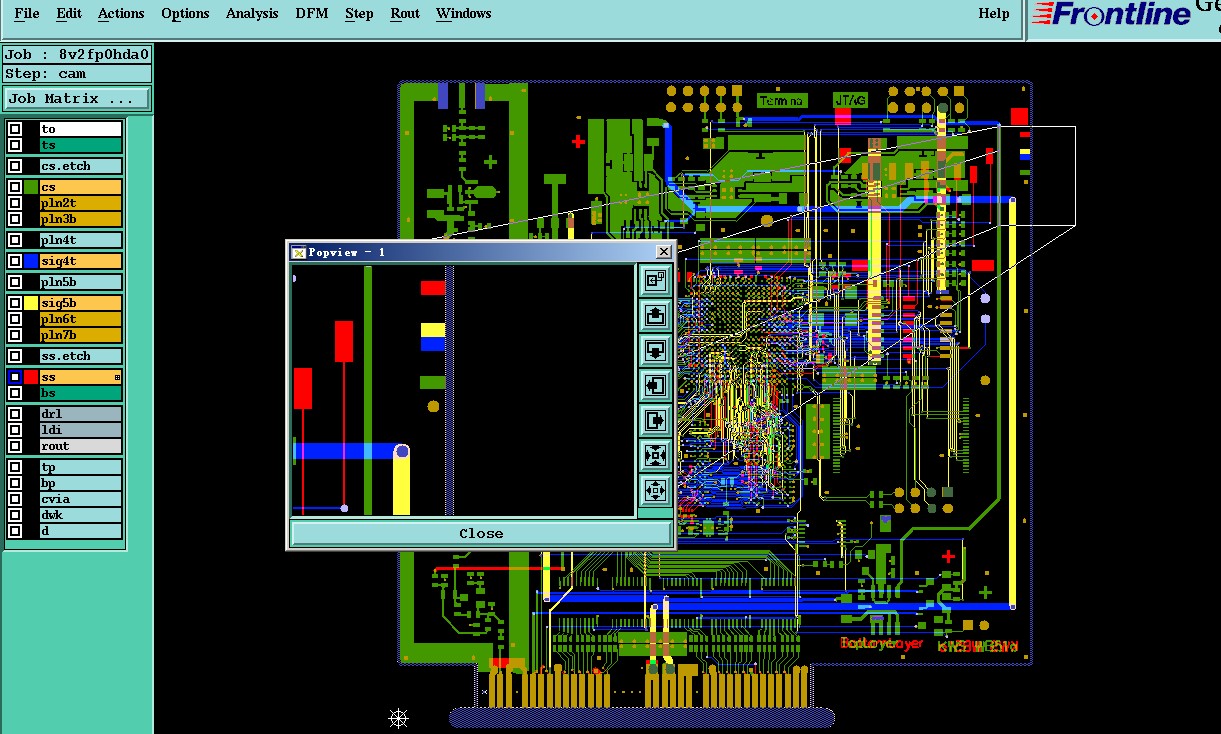The width and height of the screenshot is (1221, 734).
Task: Click the Close button in Popview
Action: (481, 533)
